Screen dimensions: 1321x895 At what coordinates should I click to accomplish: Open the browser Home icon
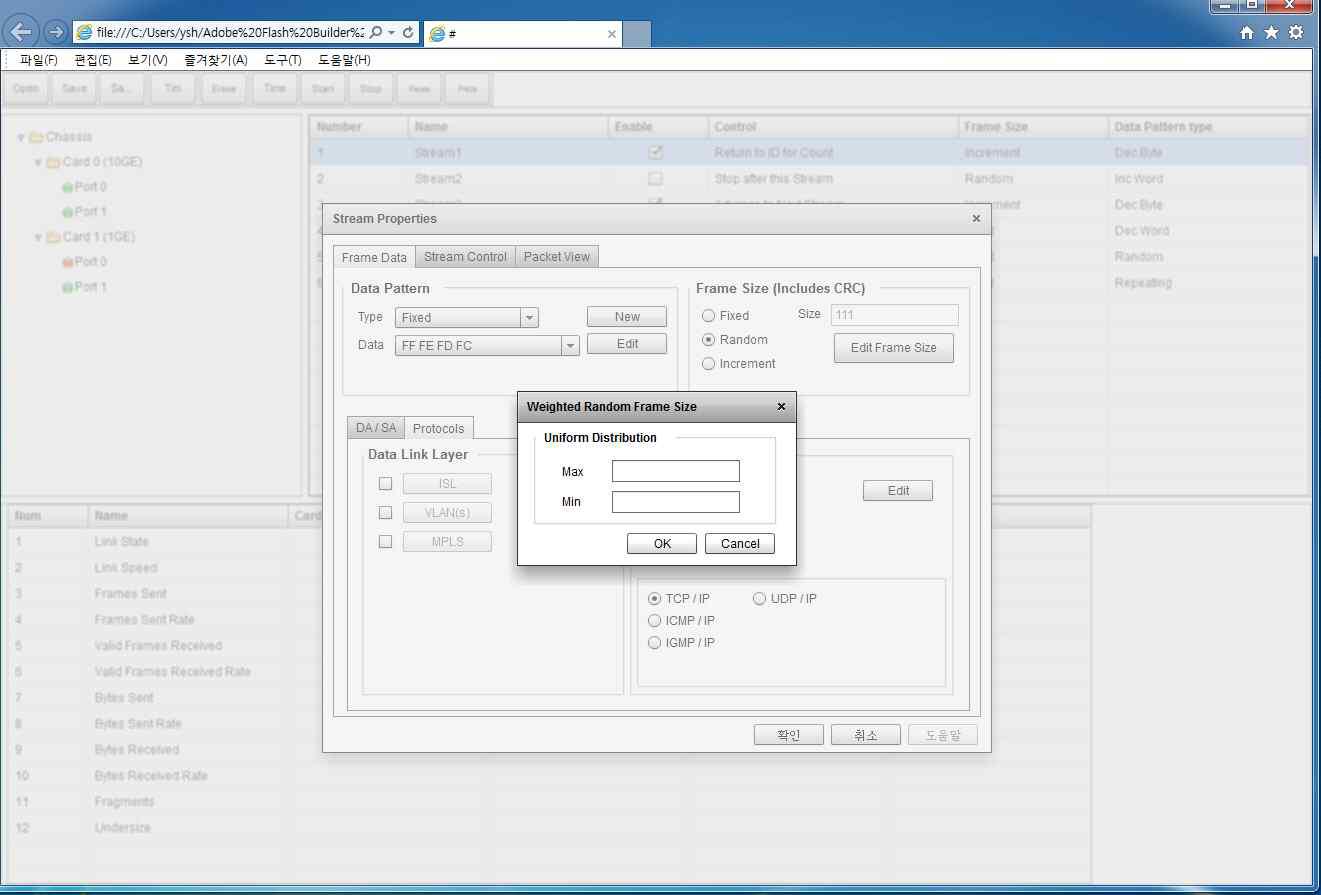coord(1247,32)
